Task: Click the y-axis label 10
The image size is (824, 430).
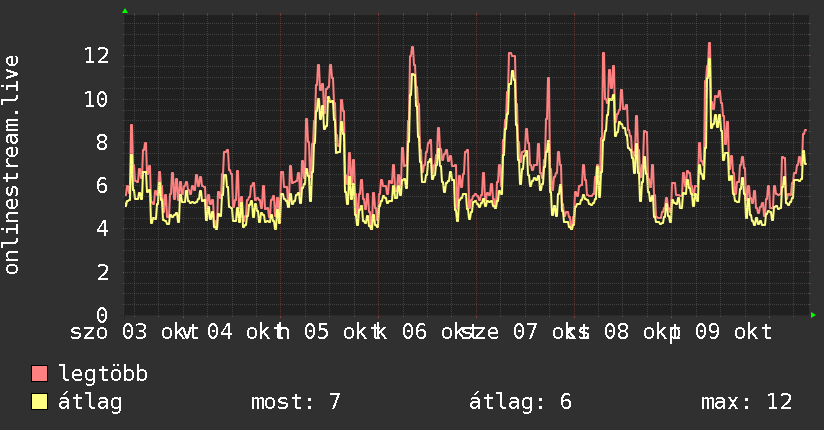Action: 97,99
